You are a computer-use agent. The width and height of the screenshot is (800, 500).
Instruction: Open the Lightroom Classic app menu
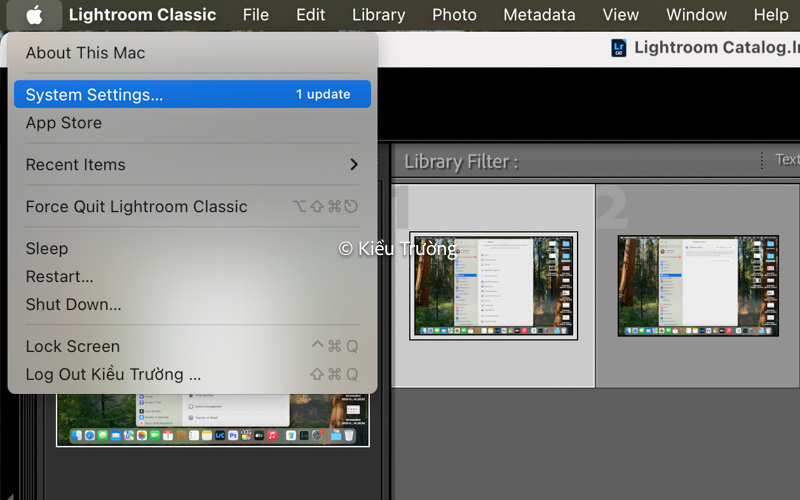[x=142, y=15]
